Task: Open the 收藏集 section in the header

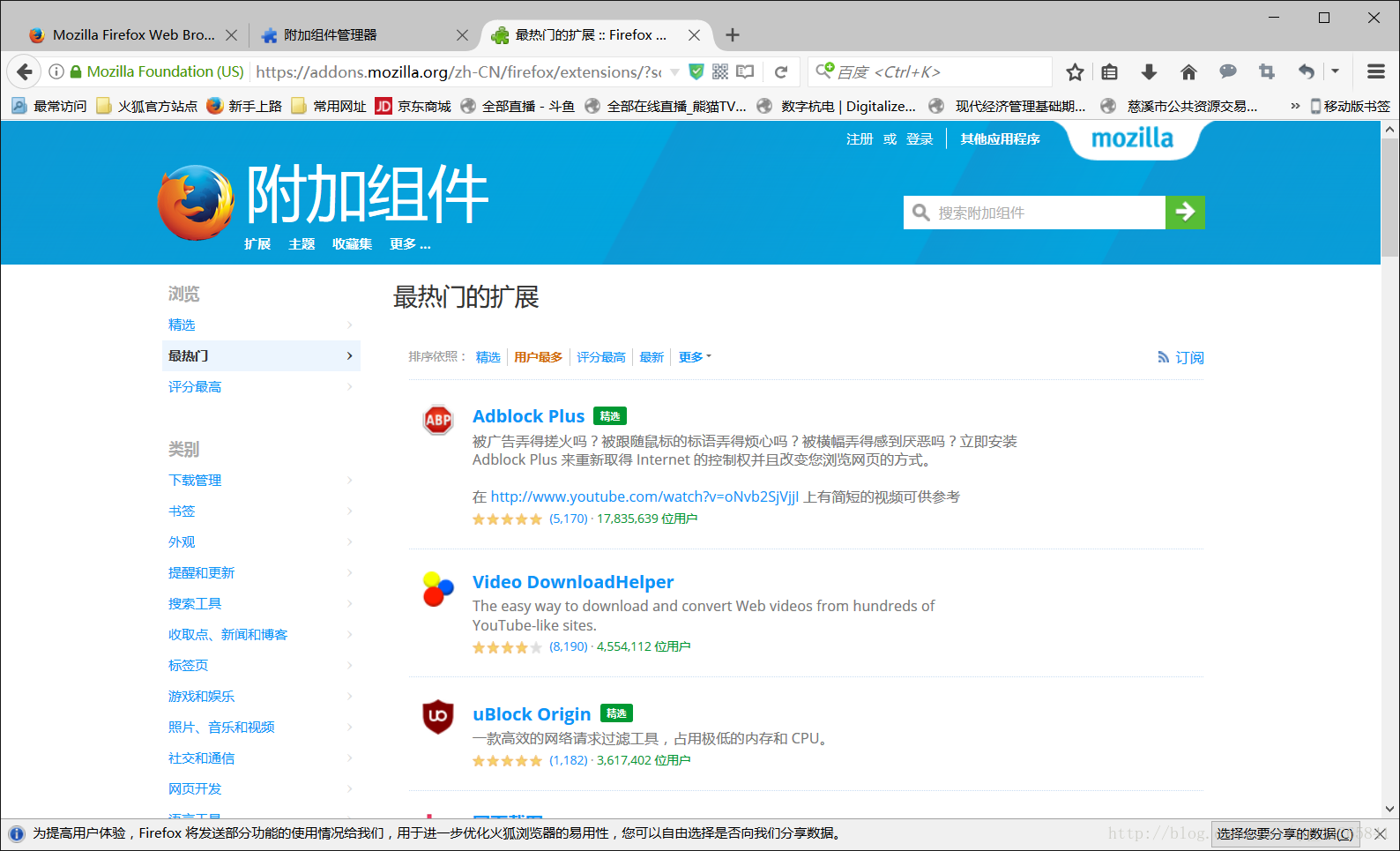Action: 352,244
